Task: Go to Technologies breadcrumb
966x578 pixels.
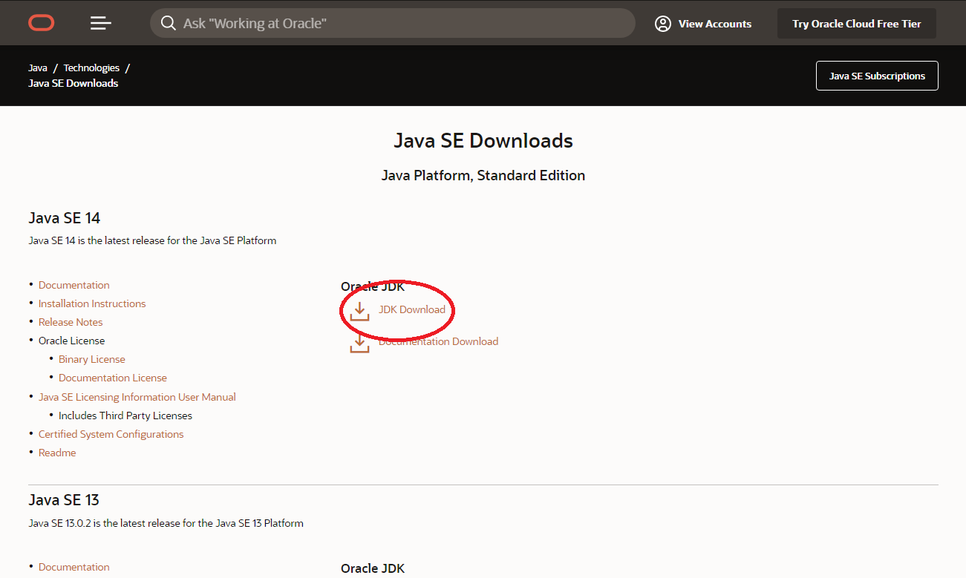Action: click(91, 68)
